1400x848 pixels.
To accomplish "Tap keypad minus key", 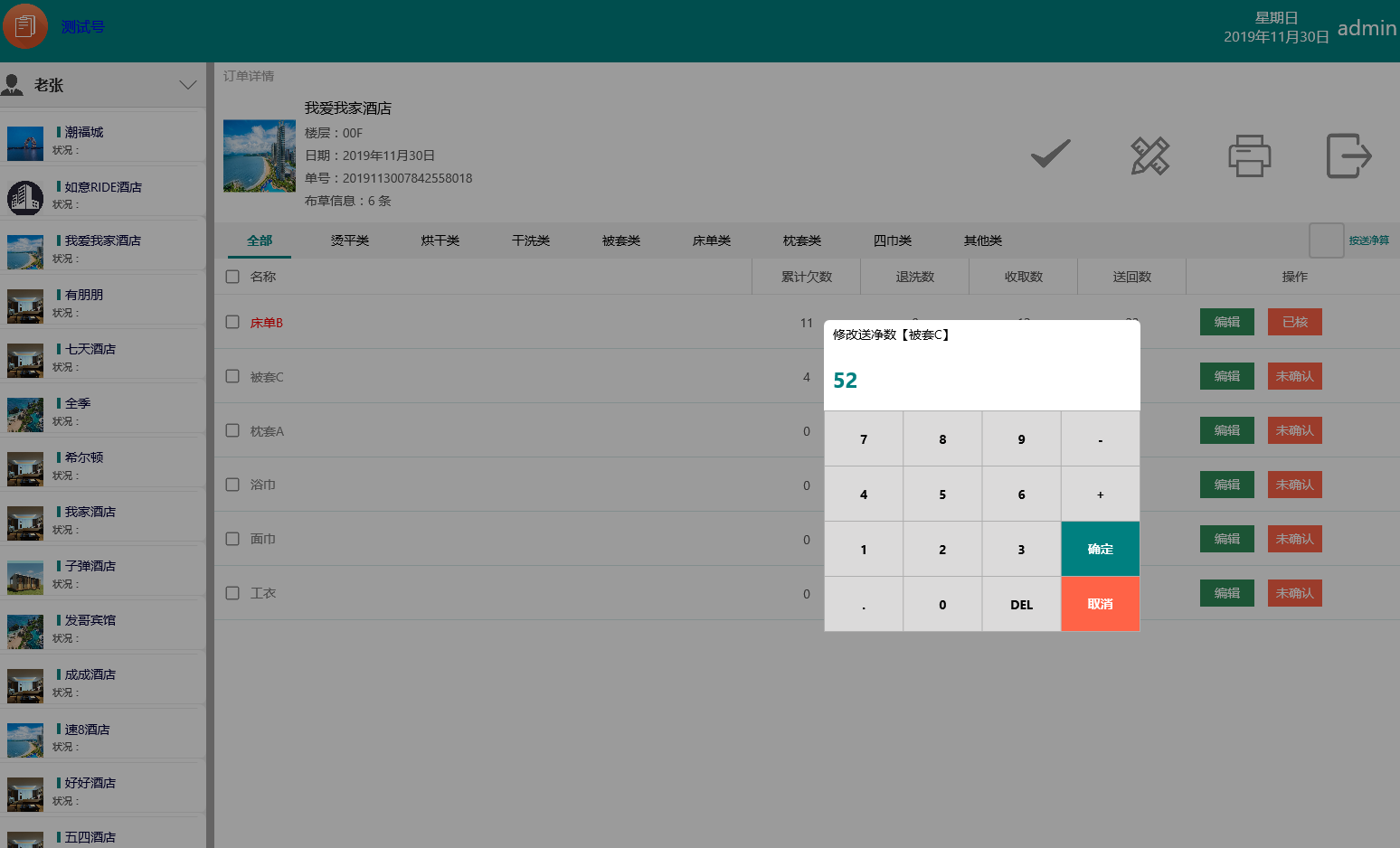I will [1100, 439].
